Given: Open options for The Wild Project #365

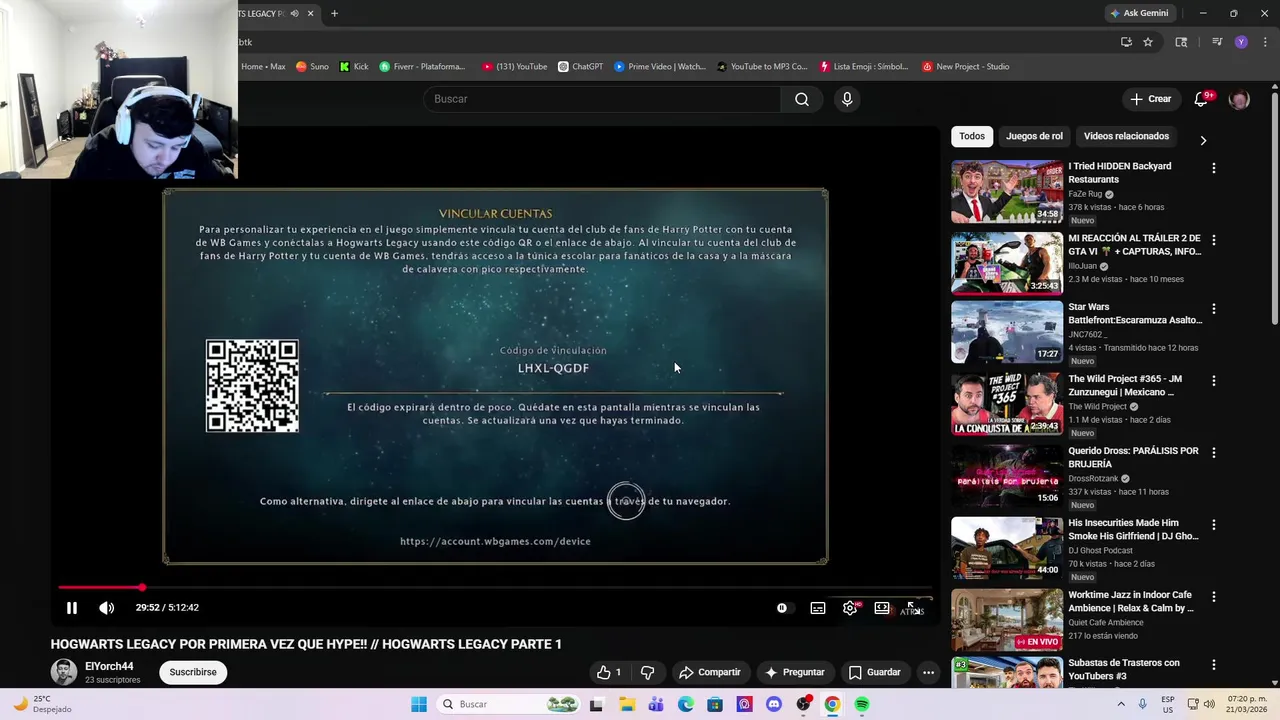Looking at the screenshot, I should point(1214,381).
